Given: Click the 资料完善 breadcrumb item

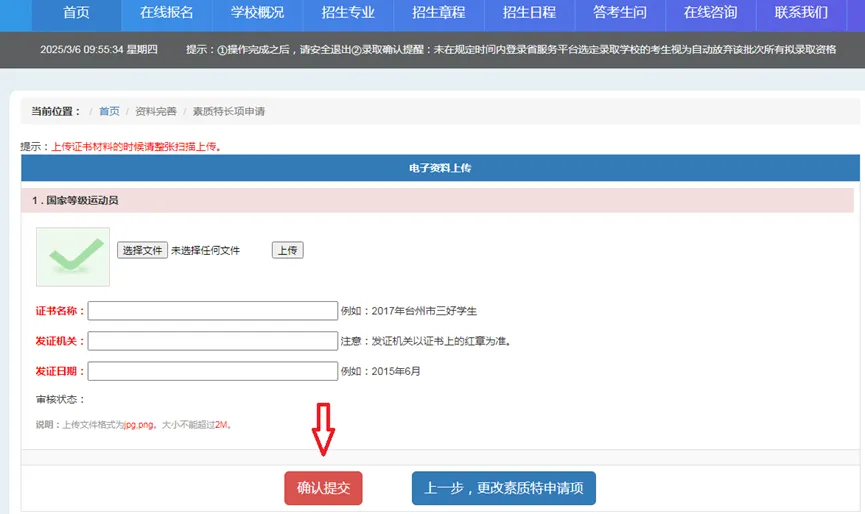Looking at the screenshot, I should point(155,112).
